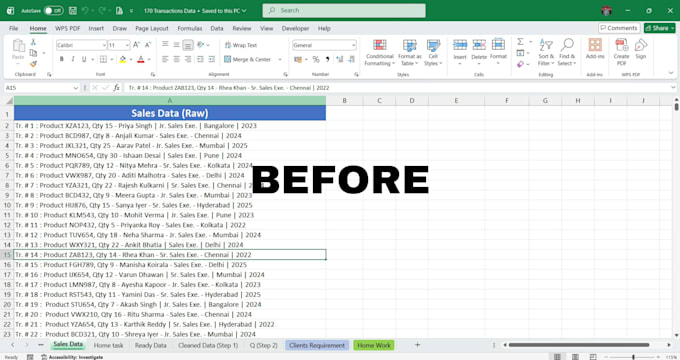This screenshot has height=360, width=680.
Task: Click the Redo arrow icon
Action: pos(102,10)
